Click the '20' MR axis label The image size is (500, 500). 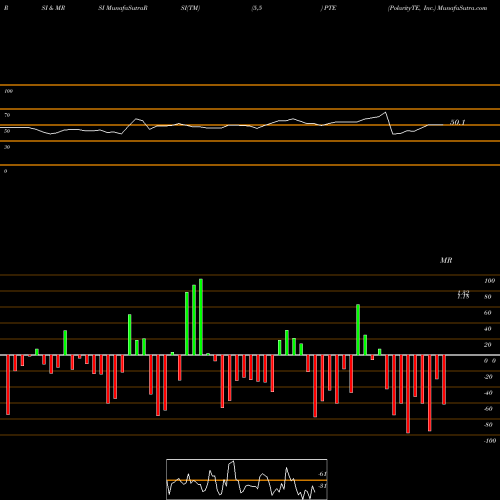pos(488,345)
